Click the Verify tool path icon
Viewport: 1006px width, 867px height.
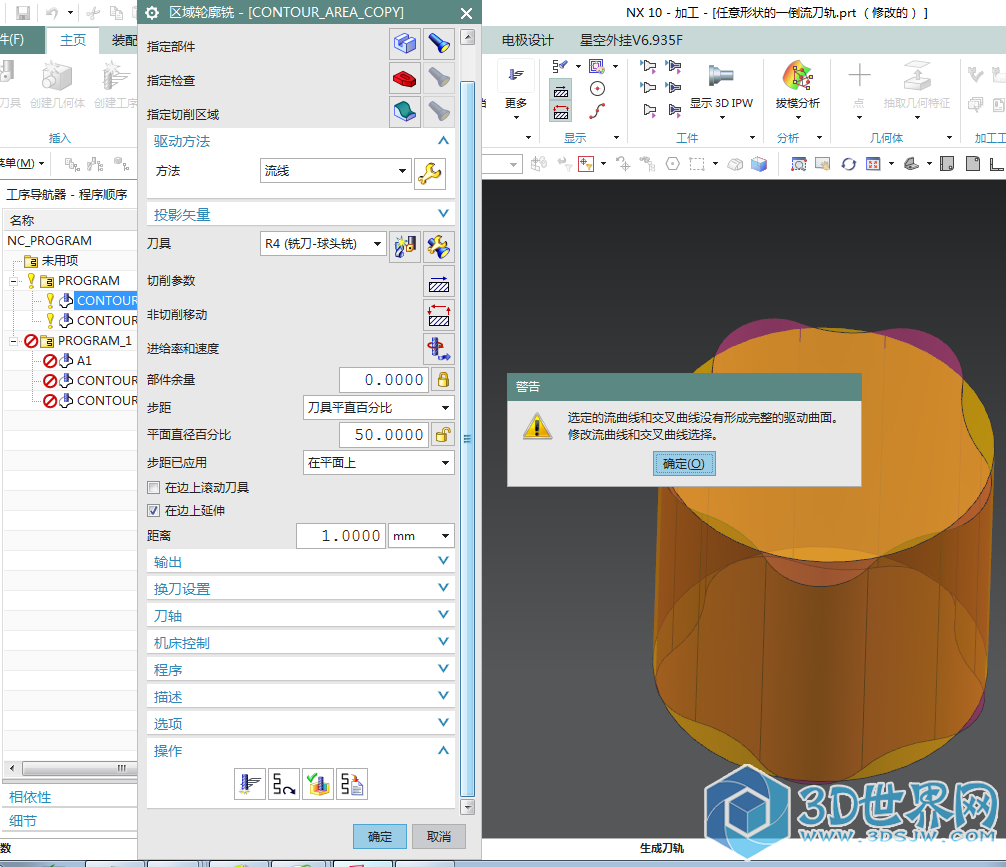pos(318,784)
